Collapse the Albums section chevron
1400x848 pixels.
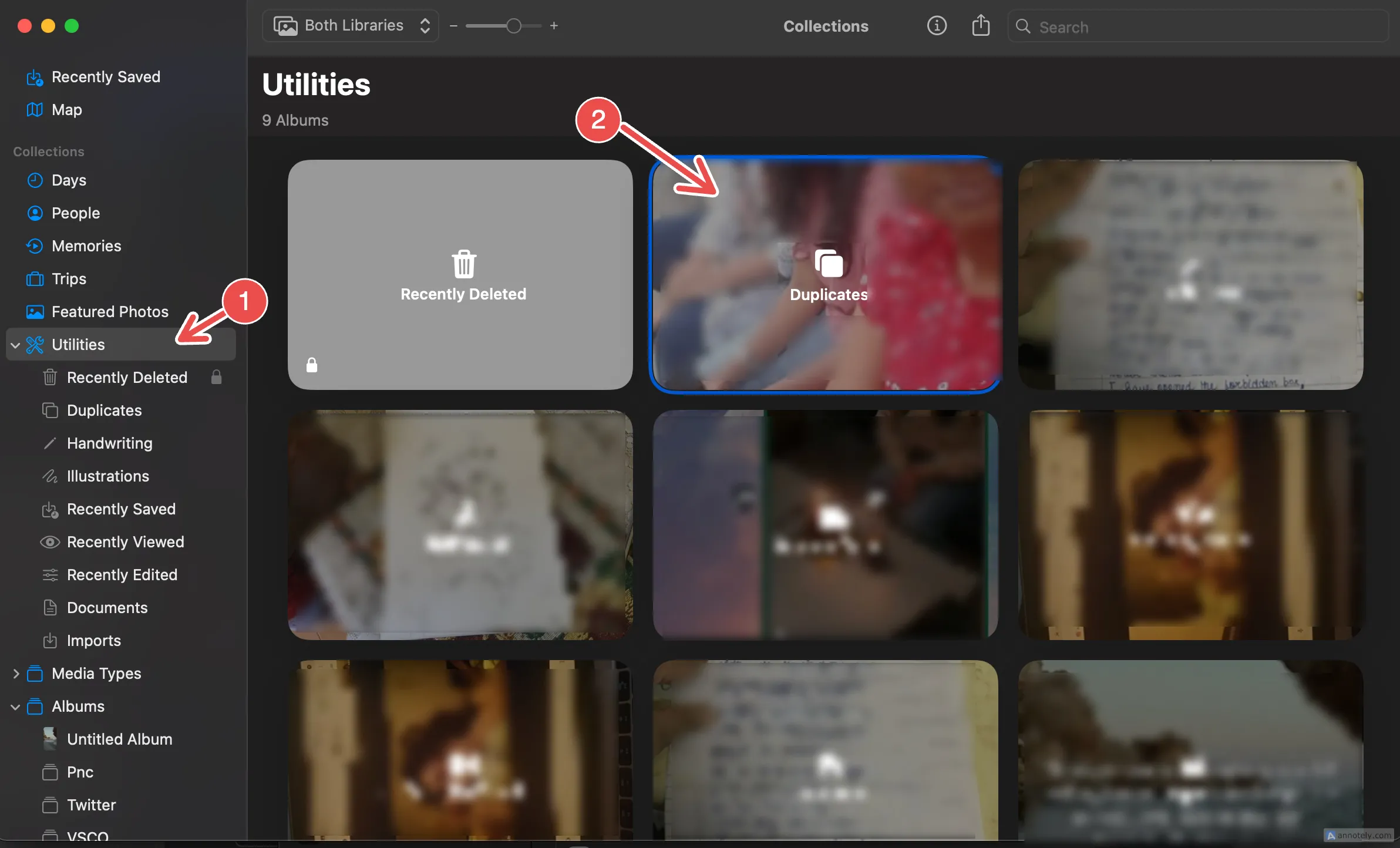15,706
